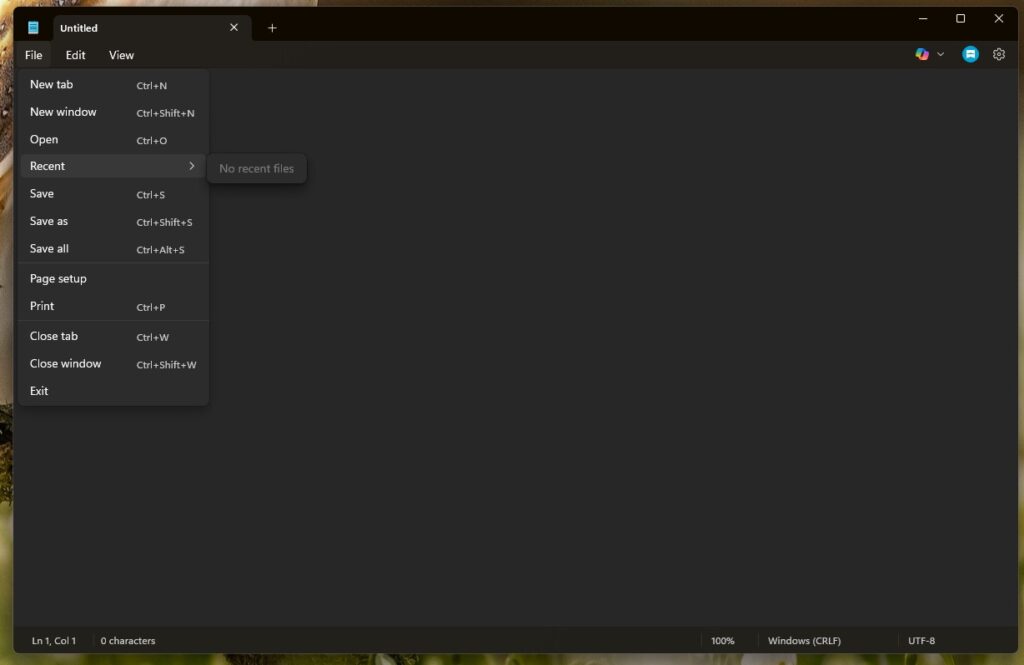
Task: Open the View menu
Action: pos(120,55)
